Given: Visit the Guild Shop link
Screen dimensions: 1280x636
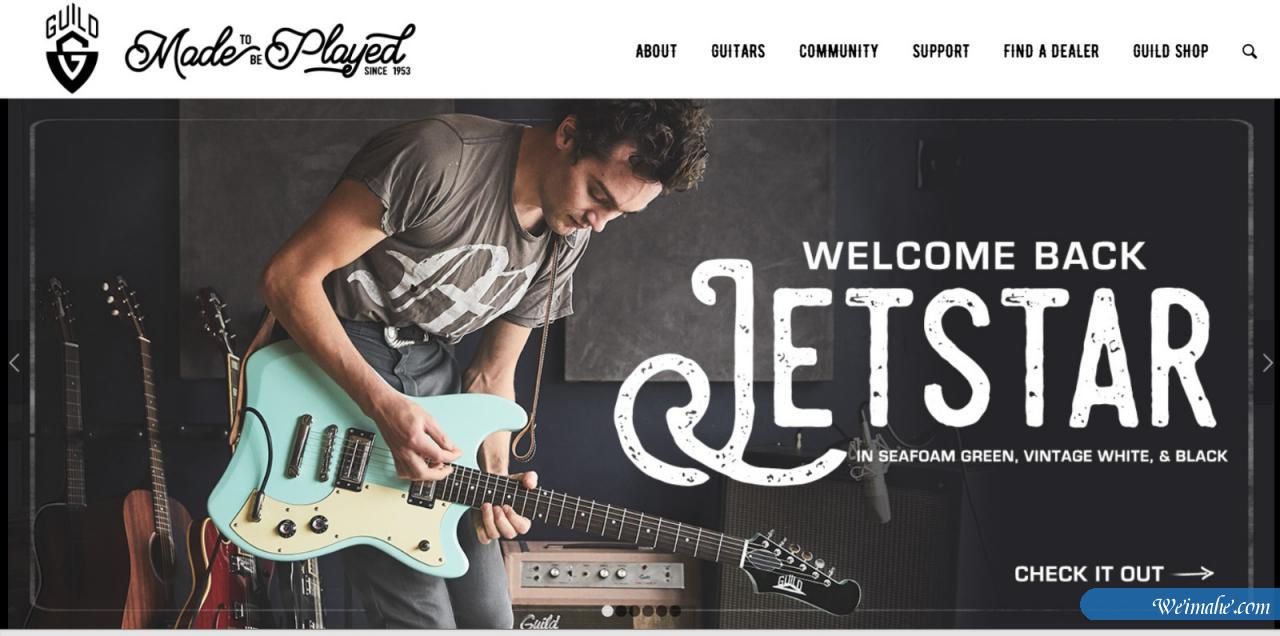Looking at the screenshot, I should 1171,51.
